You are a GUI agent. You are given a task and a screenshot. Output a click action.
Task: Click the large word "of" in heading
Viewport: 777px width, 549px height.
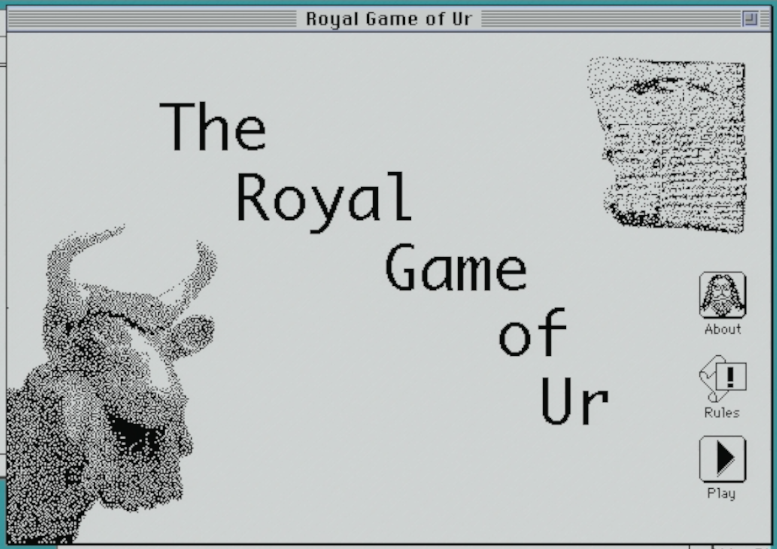click(532, 332)
